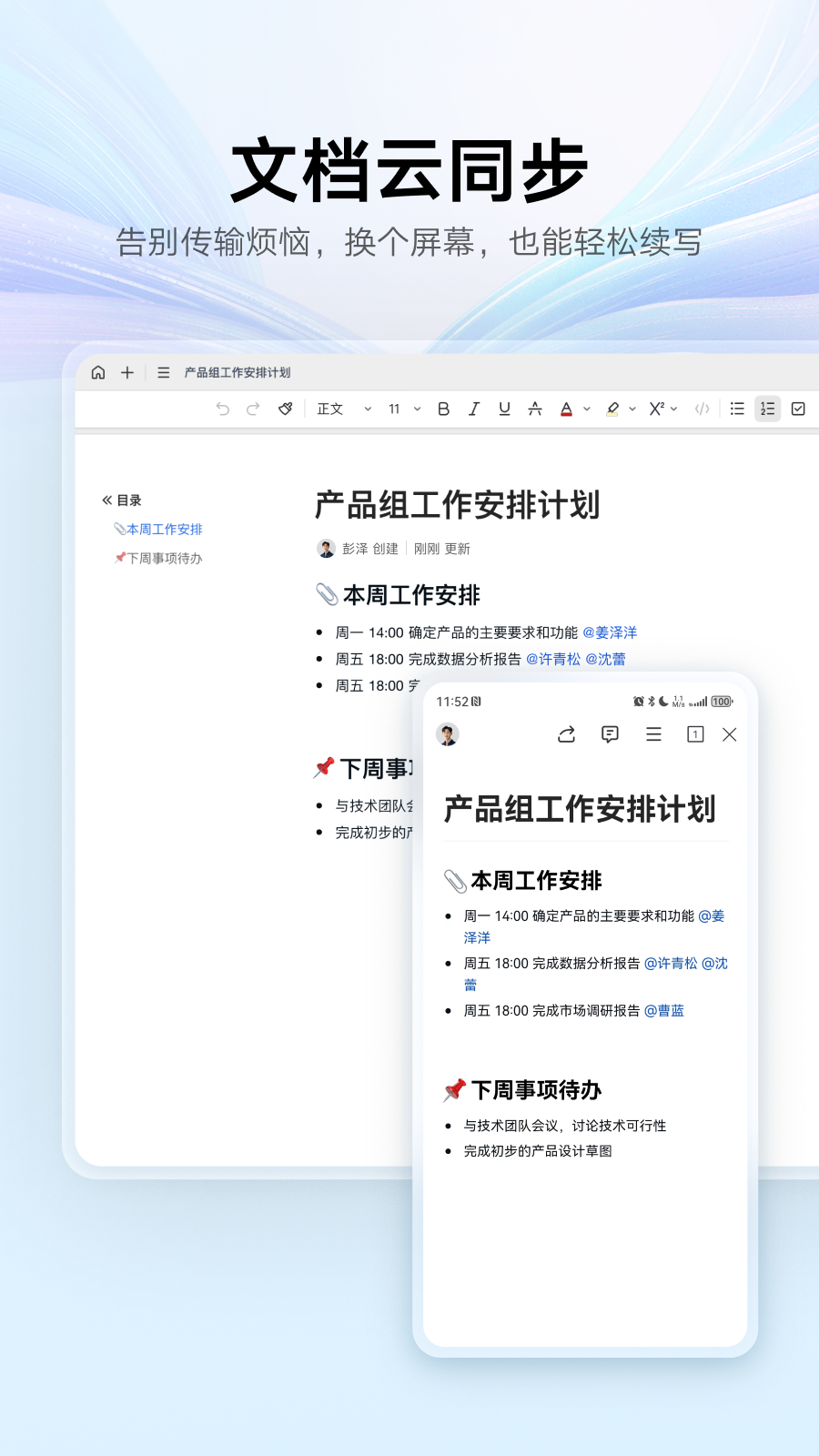Tap the Bluetooth icon in phone status bar

pyautogui.click(x=651, y=702)
